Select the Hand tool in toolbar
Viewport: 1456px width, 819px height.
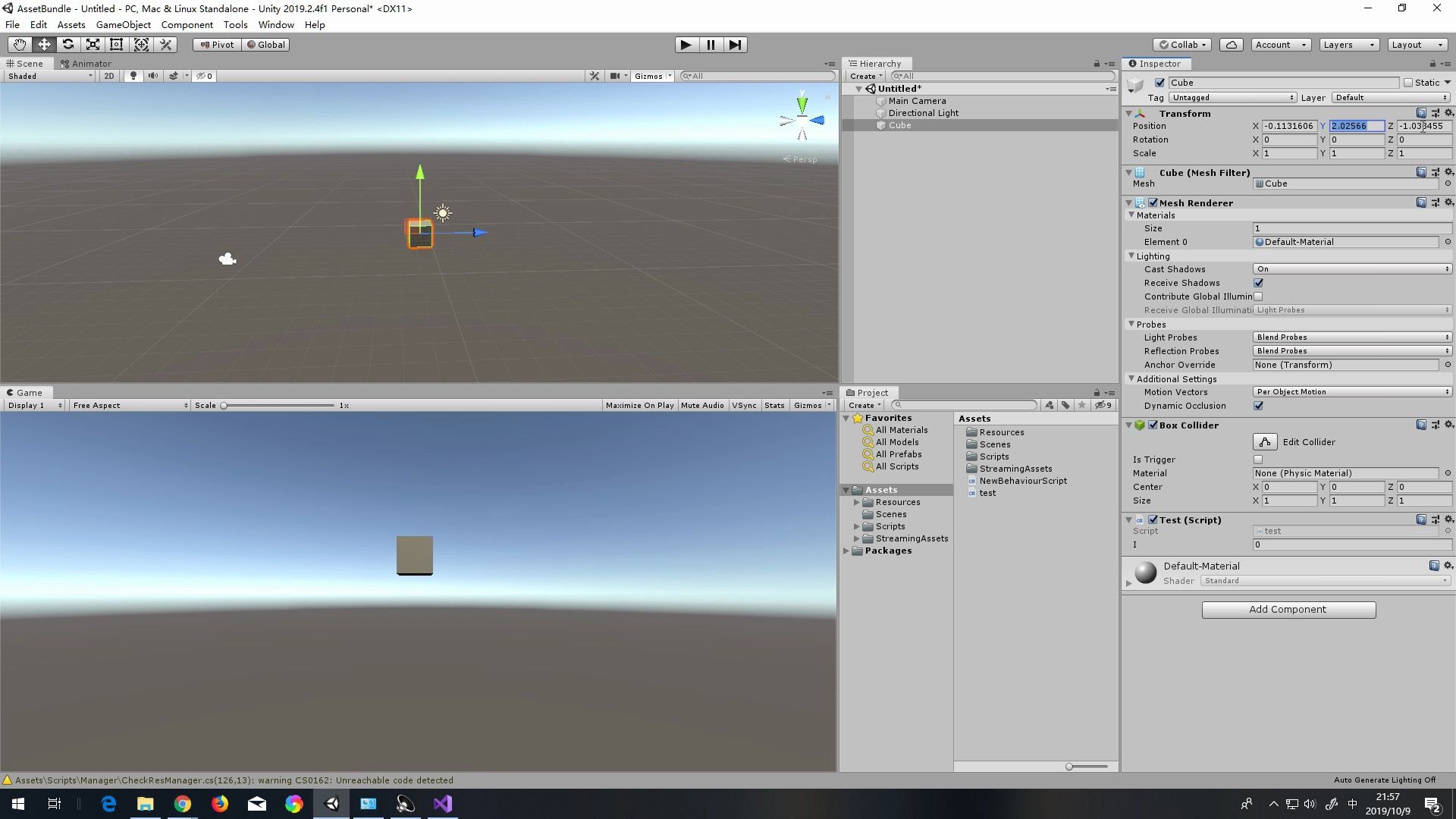(x=20, y=45)
